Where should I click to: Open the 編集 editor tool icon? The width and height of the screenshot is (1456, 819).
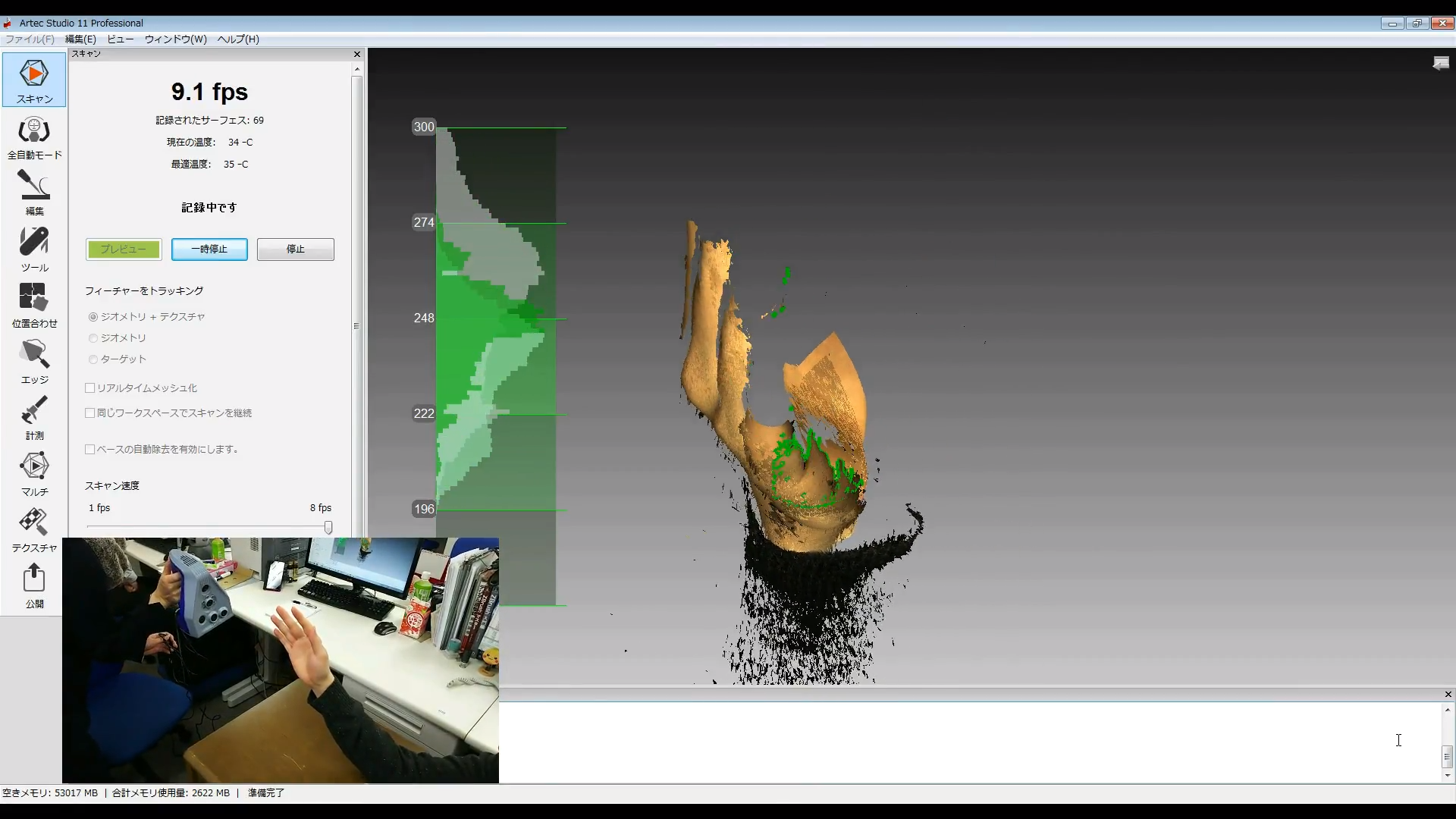pyautogui.click(x=34, y=193)
